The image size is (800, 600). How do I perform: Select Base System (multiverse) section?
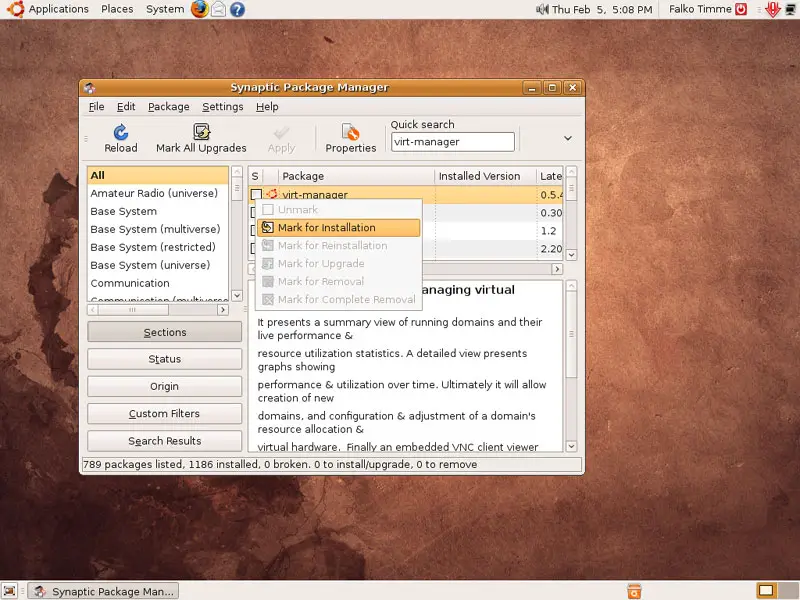coord(158,229)
